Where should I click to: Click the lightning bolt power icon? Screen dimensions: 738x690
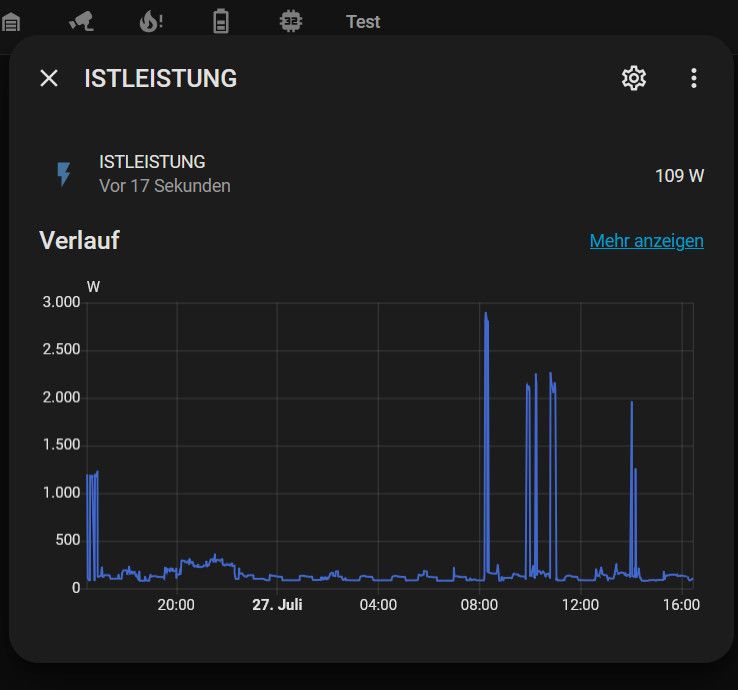click(64, 174)
